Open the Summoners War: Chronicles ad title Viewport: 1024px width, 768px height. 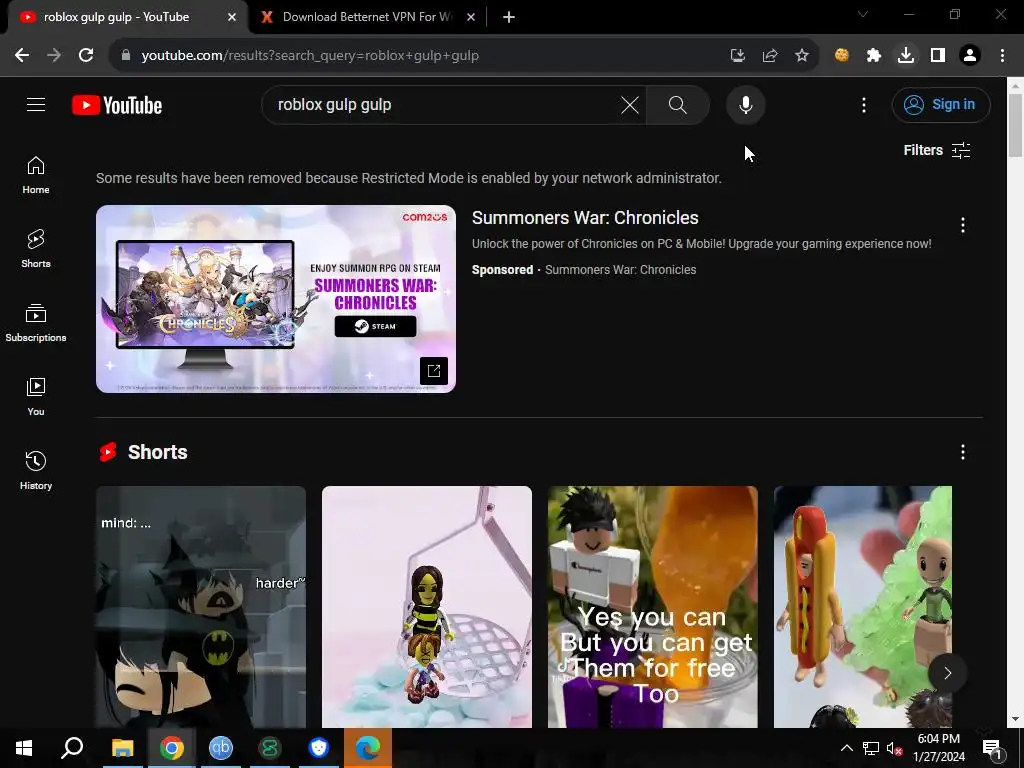pos(585,217)
